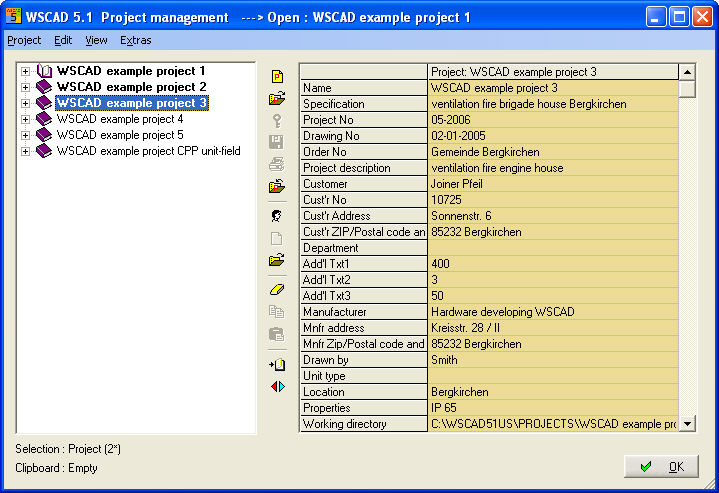The width and height of the screenshot is (719, 493).
Task: Click the purple book icon of example project 2
Action: (x=44, y=87)
